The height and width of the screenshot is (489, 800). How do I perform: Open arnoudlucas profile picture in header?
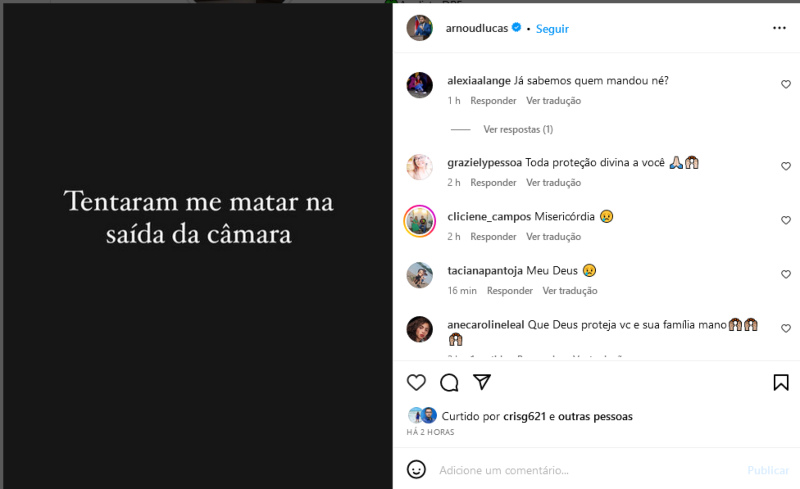[419, 28]
